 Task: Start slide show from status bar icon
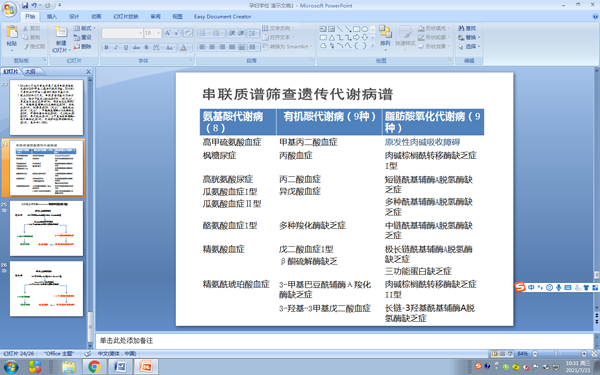pos(510,354)
